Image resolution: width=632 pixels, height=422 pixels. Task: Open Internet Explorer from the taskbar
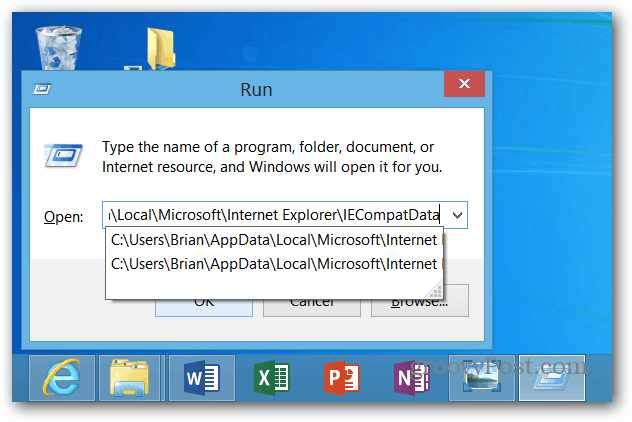click(x=62, y=378)
